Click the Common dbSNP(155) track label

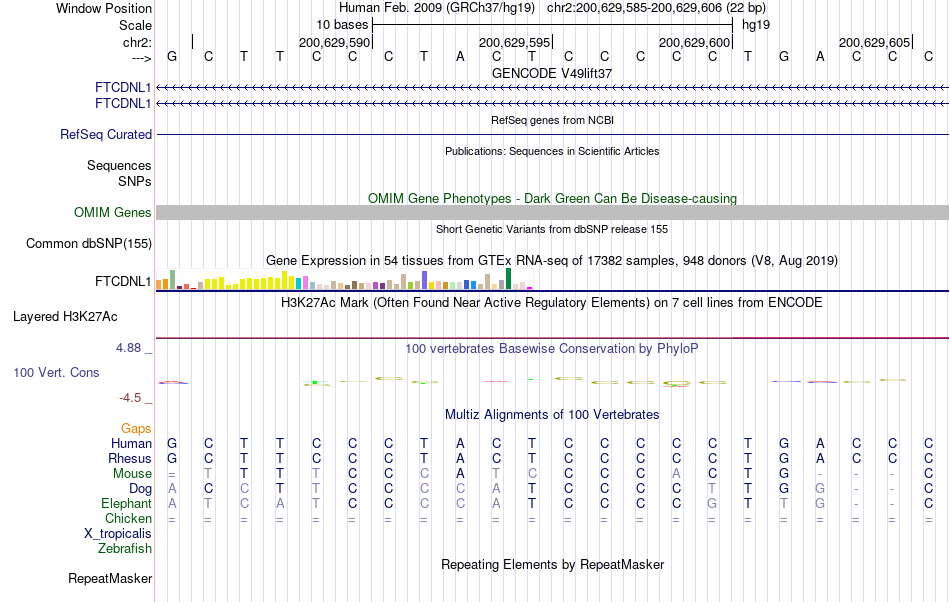[89, 243]
